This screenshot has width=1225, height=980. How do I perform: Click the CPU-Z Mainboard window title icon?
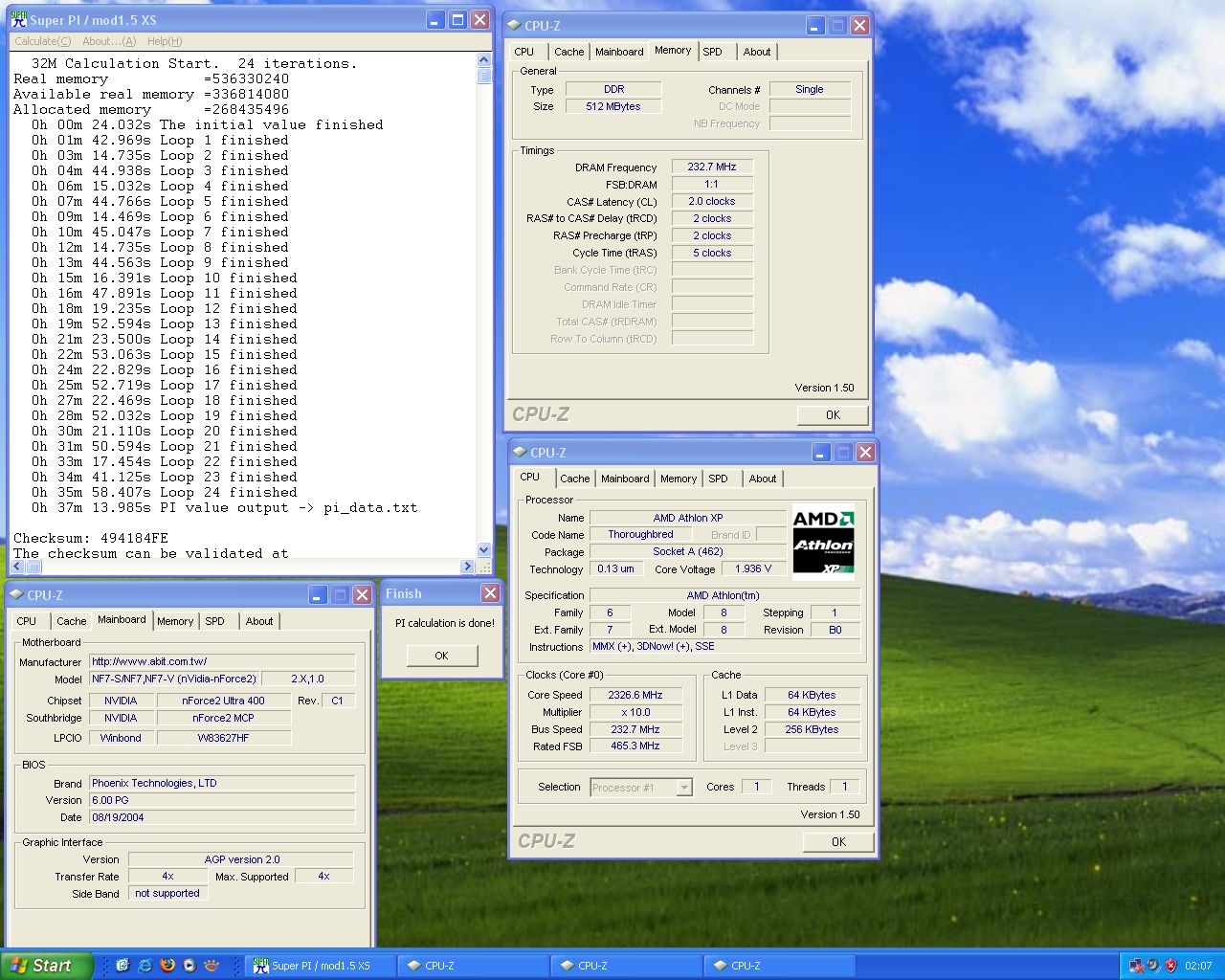16,594
